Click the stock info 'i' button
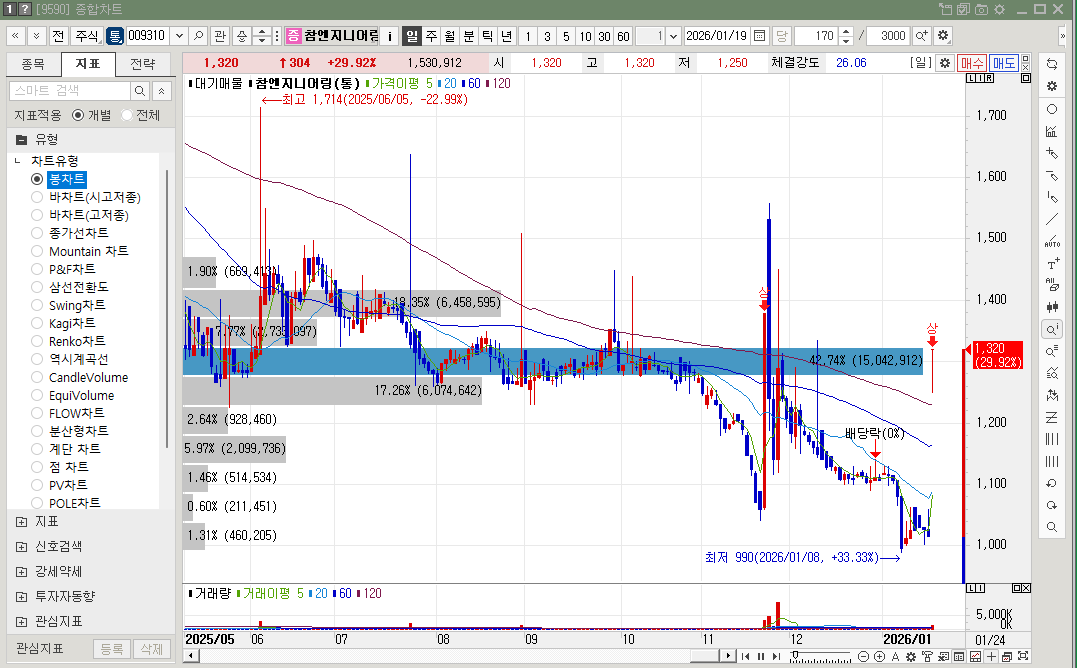Viewport: 1077px width, 668px height. [x=389, y=36]
